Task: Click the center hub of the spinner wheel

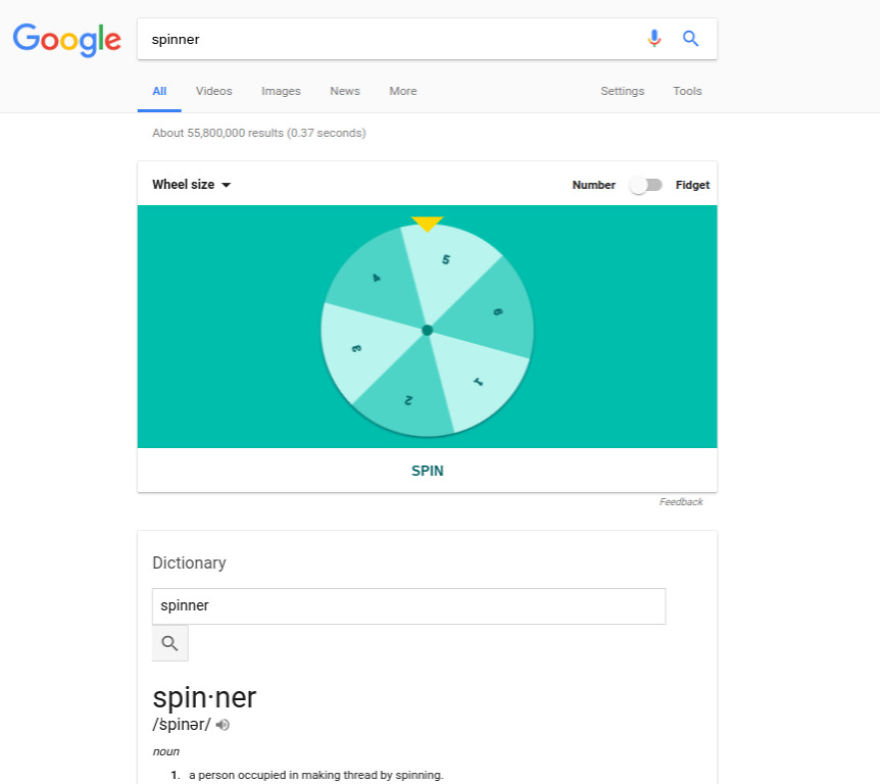Action: point(428,329)
